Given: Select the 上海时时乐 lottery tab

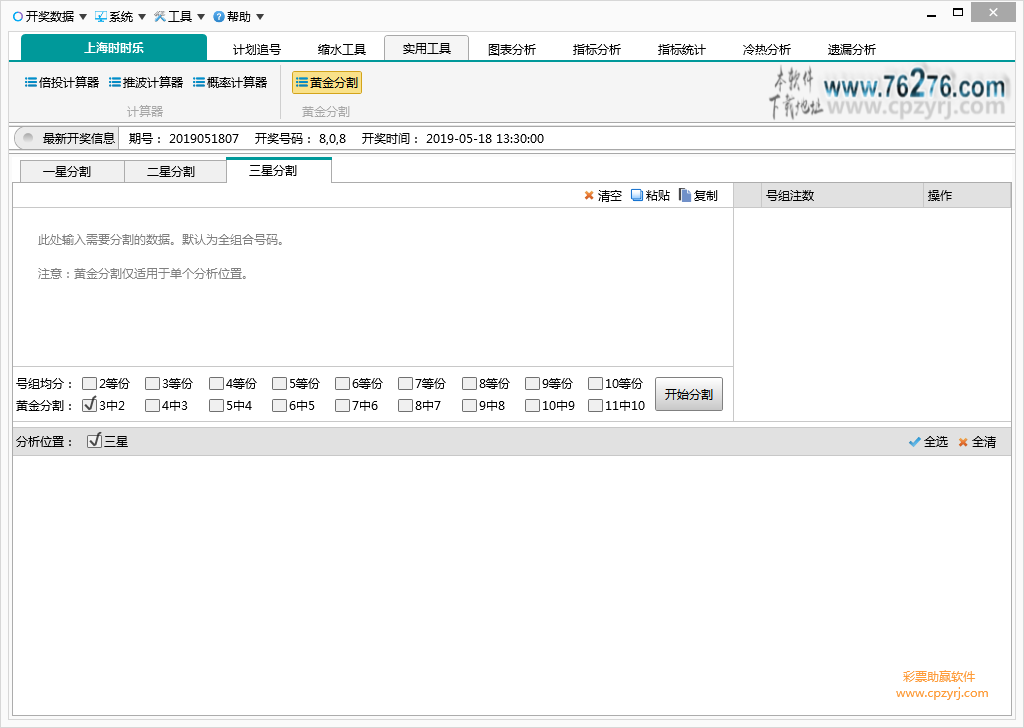Looking at the screenshot, I should [114, 48].
